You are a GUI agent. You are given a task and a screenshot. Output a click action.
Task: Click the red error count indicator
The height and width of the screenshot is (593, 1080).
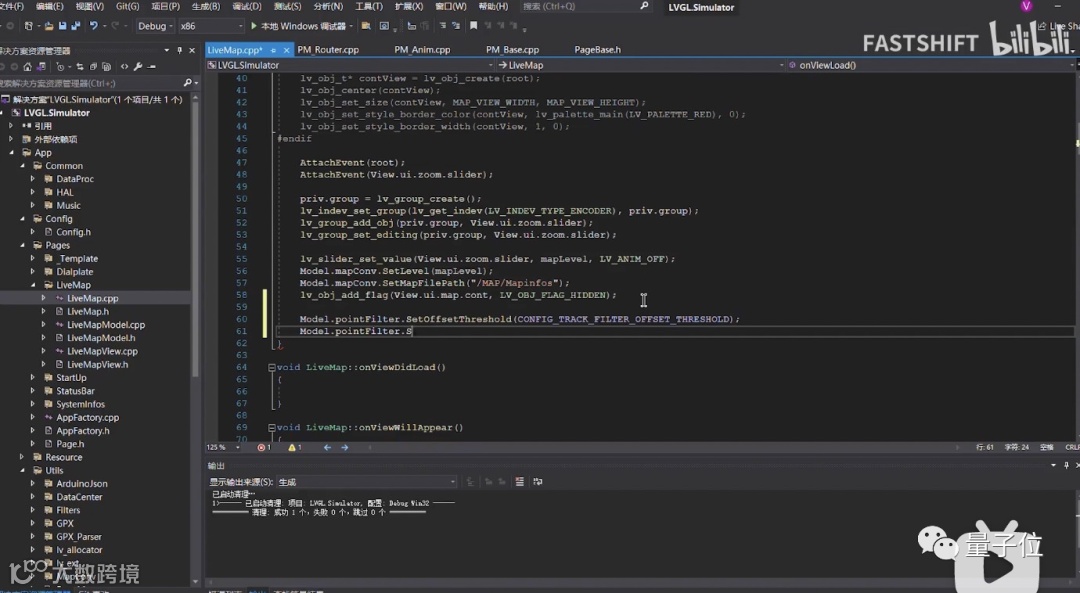pos(264,447)
